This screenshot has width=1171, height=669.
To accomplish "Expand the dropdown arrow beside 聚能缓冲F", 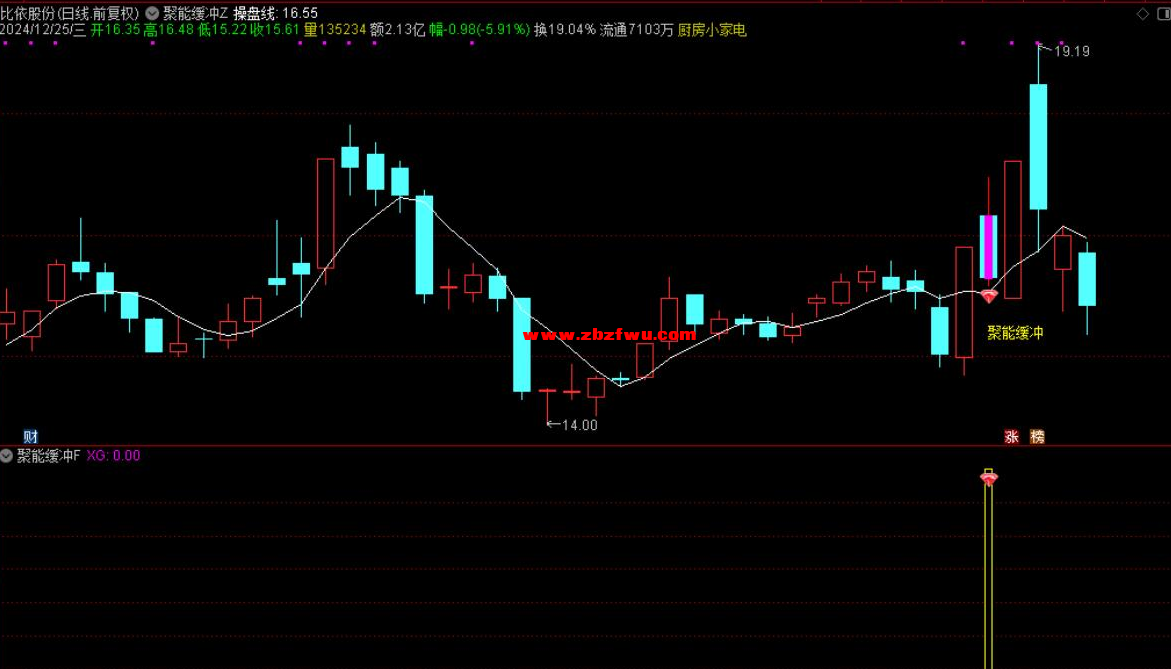I will [x=7, y=455].
